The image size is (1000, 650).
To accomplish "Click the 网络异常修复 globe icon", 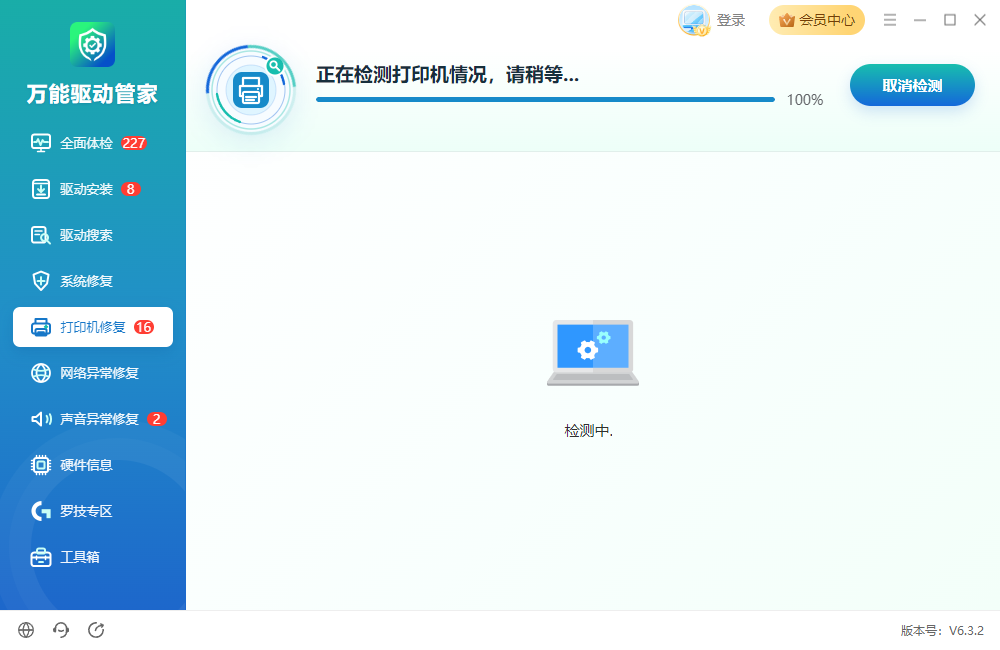I will coord(41,373).
